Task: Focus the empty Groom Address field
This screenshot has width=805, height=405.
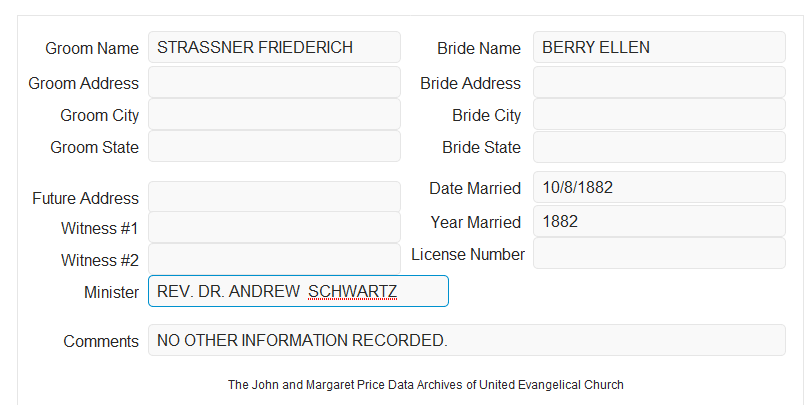Action: coord(274,82)
